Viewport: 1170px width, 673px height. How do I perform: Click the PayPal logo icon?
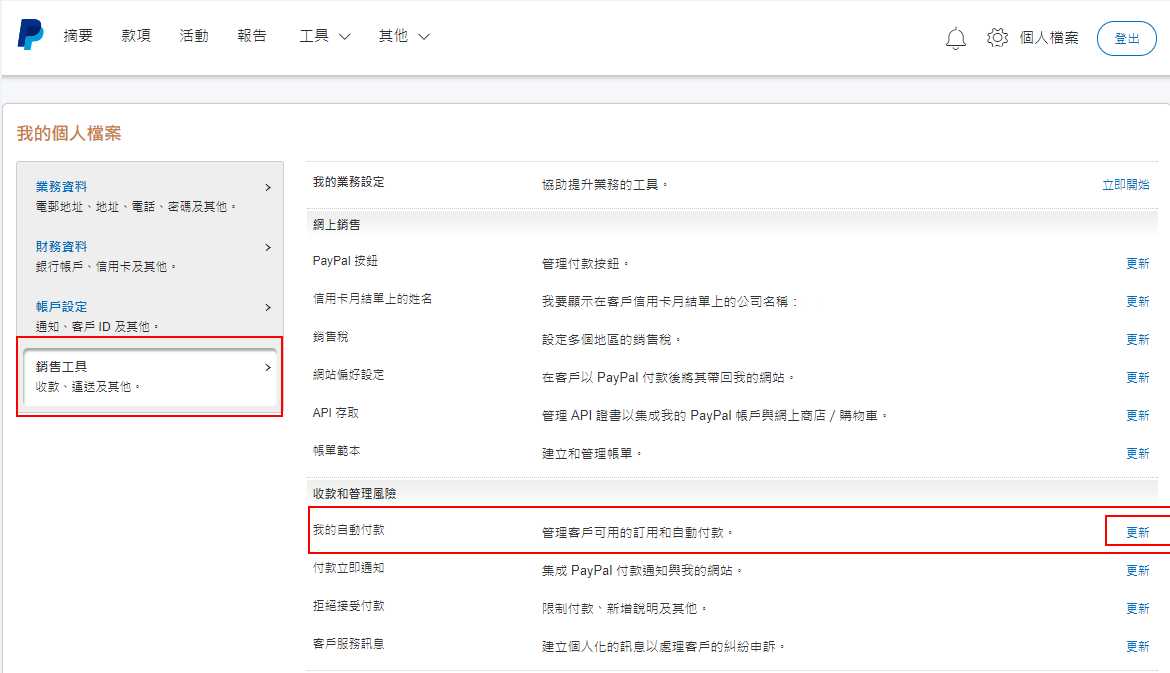coord(31,34)
